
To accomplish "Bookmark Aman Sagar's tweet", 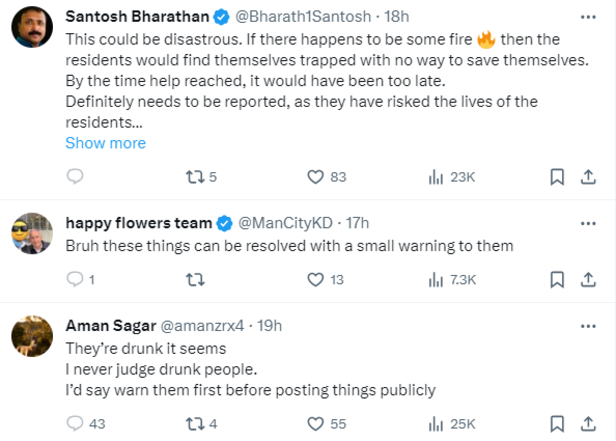I will point(557,424).
